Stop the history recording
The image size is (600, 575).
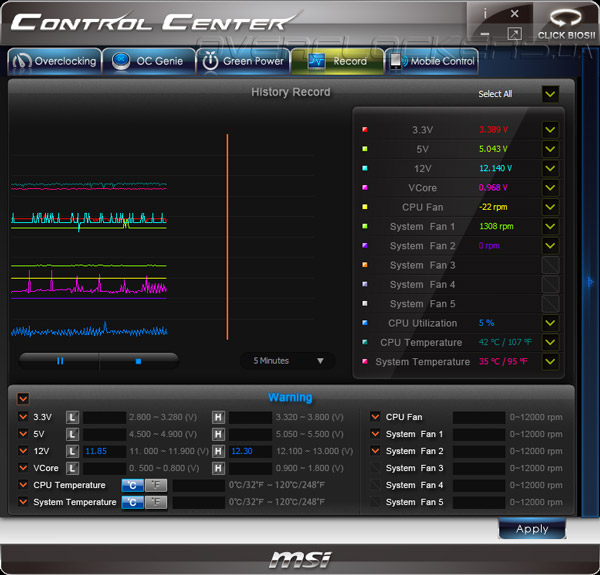tap(139, 361)
